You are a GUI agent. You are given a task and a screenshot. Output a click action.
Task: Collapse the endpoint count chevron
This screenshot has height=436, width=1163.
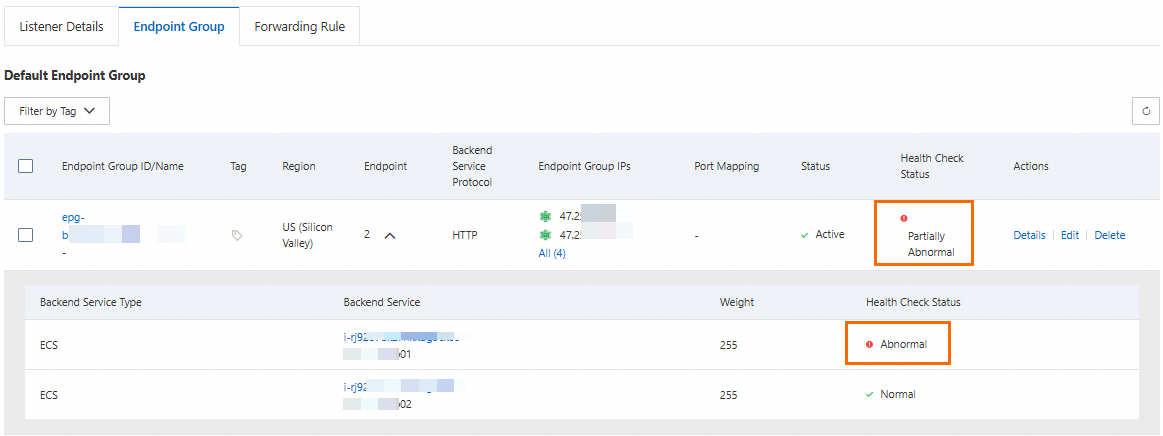tap(390, 235)
